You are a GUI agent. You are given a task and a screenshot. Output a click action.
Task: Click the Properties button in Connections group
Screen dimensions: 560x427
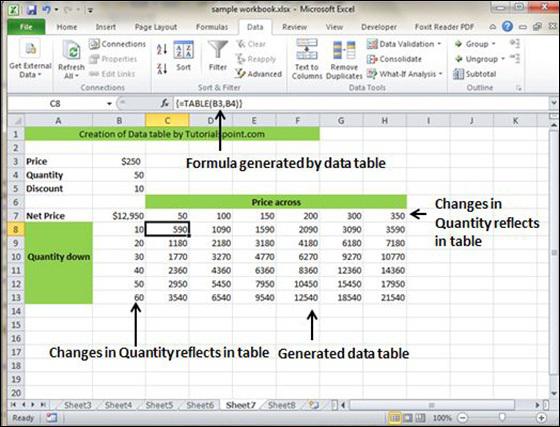pos(113,59)
